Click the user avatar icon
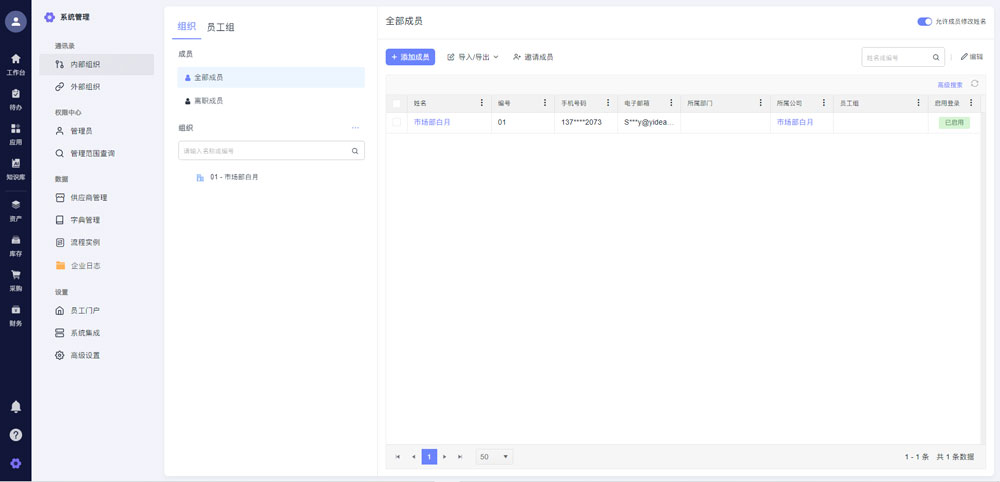Viewport: 1000px width, 482px height. pyautogui.click(x=15, y=21)
